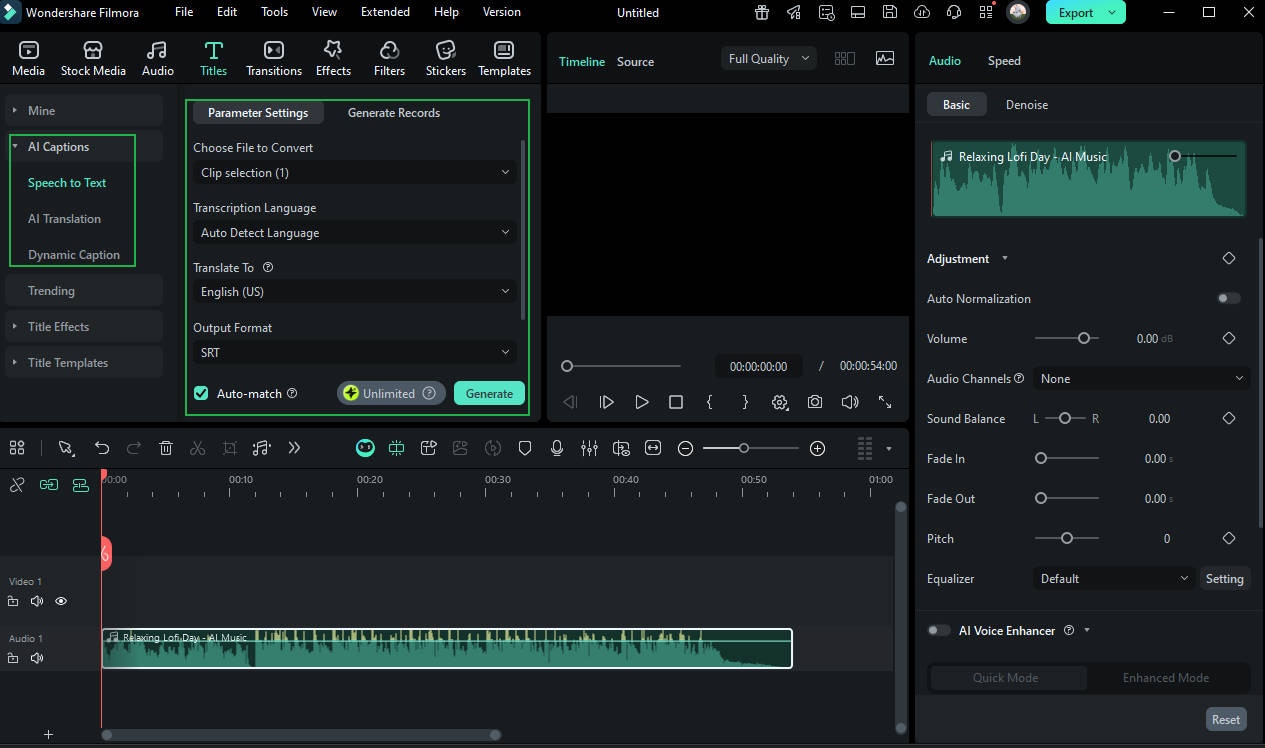Click the render preview gear icon
1265x748 pixels.
pyautogui.click(x=780, y=401)
